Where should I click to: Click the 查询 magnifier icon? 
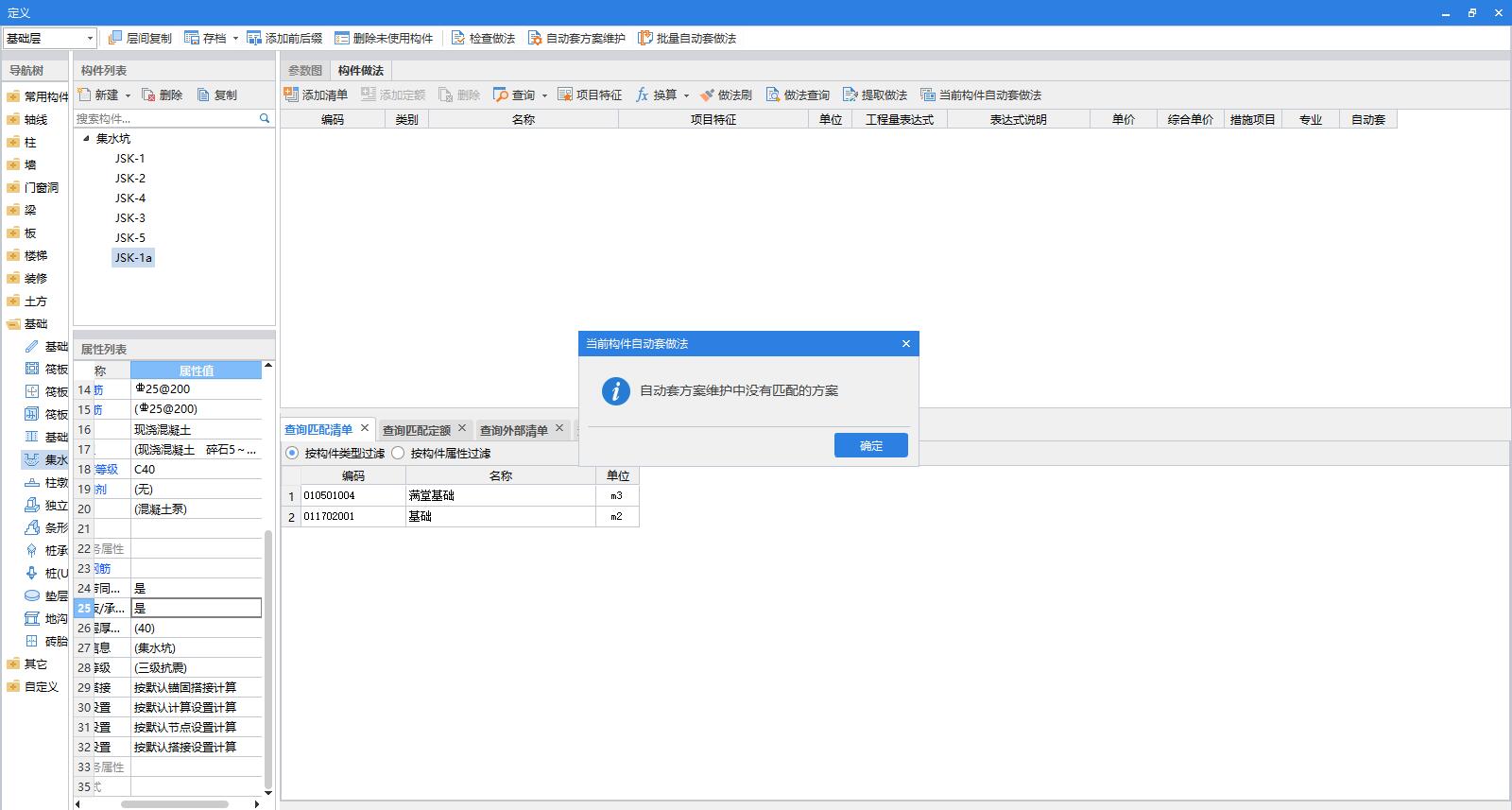click(501, 95)
